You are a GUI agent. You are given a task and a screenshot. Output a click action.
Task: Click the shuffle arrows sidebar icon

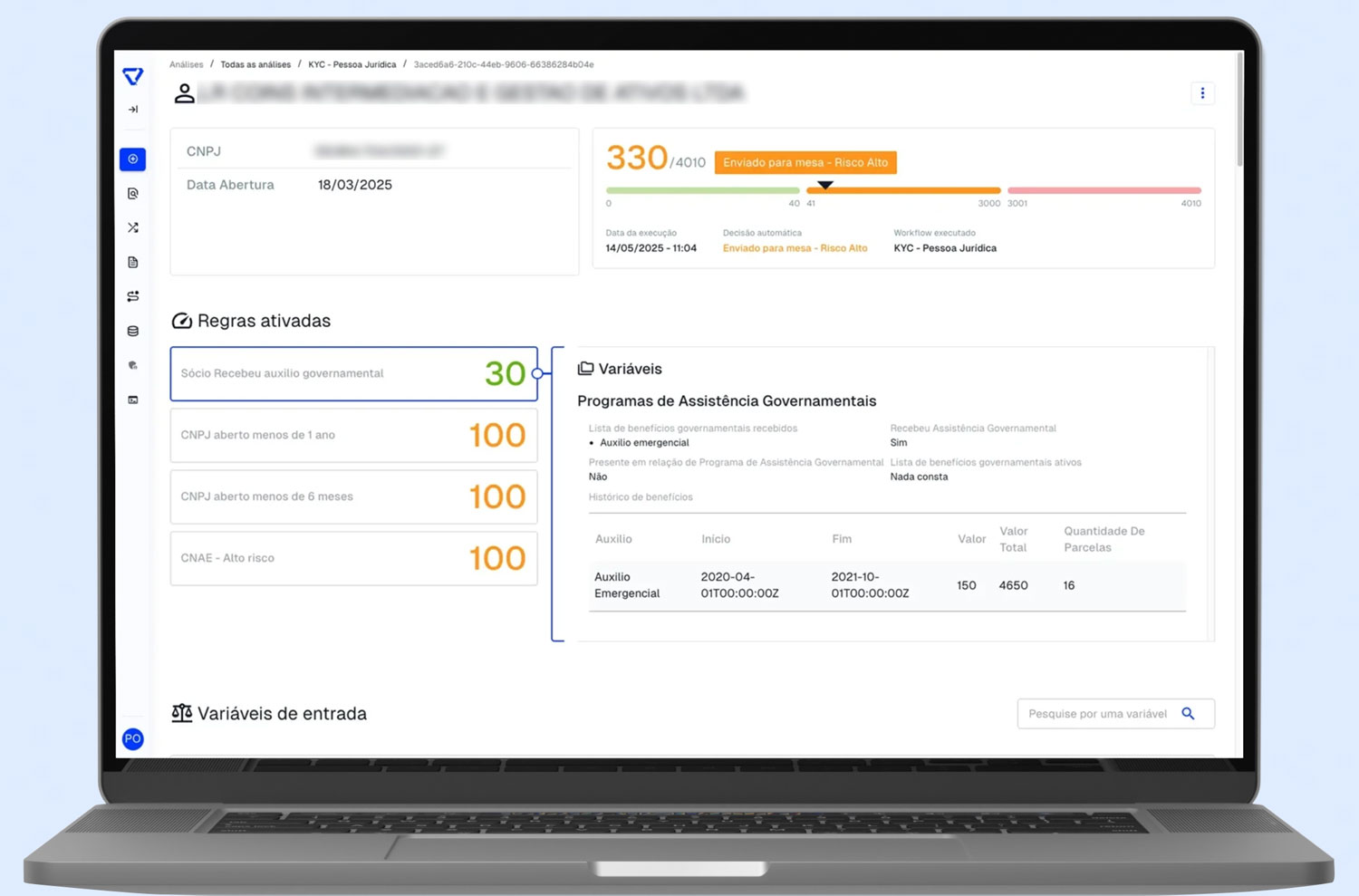(x=133, y=228)
